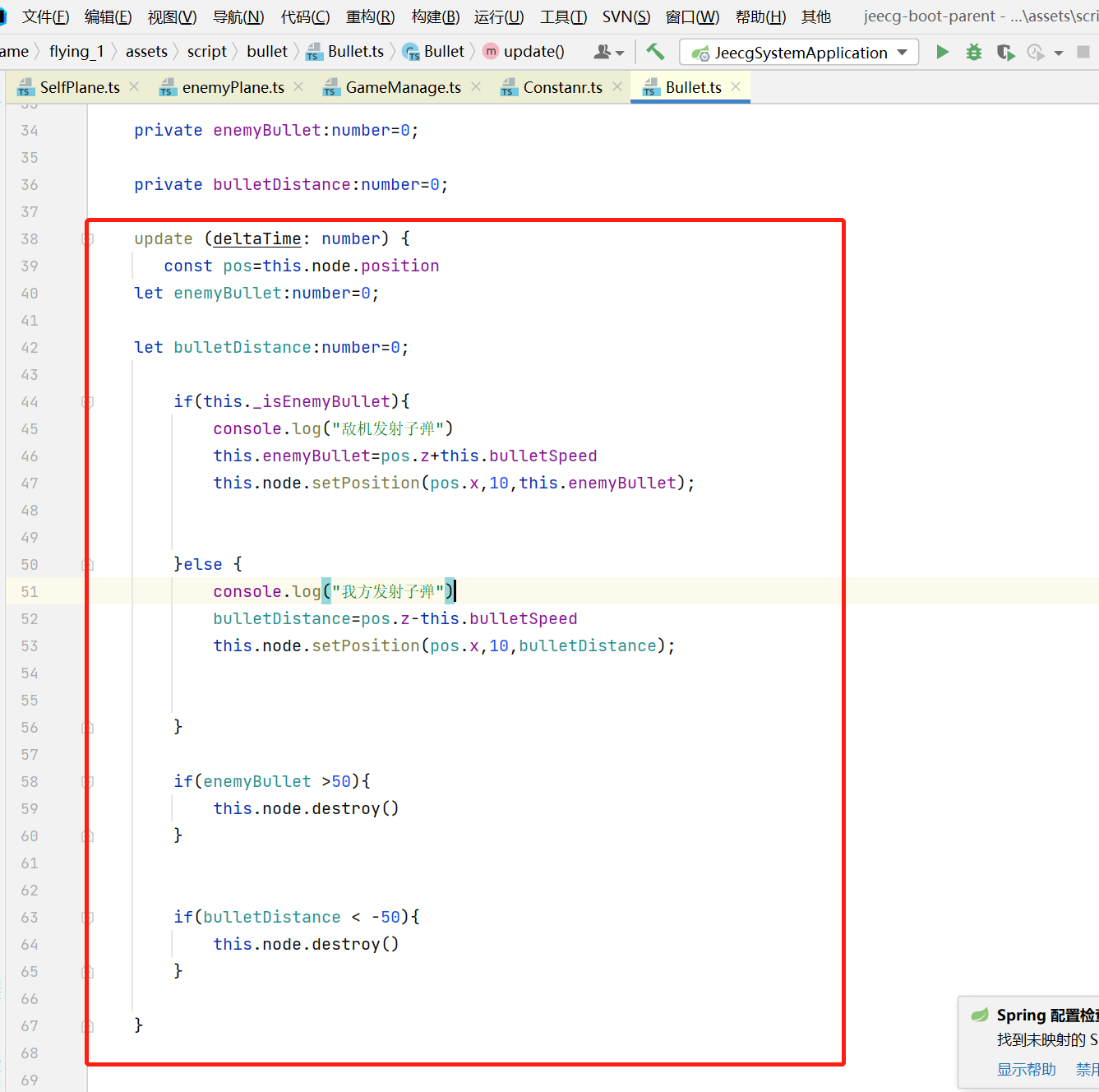Open the 重构(R) Refactor menu

[x=370, y=16]
